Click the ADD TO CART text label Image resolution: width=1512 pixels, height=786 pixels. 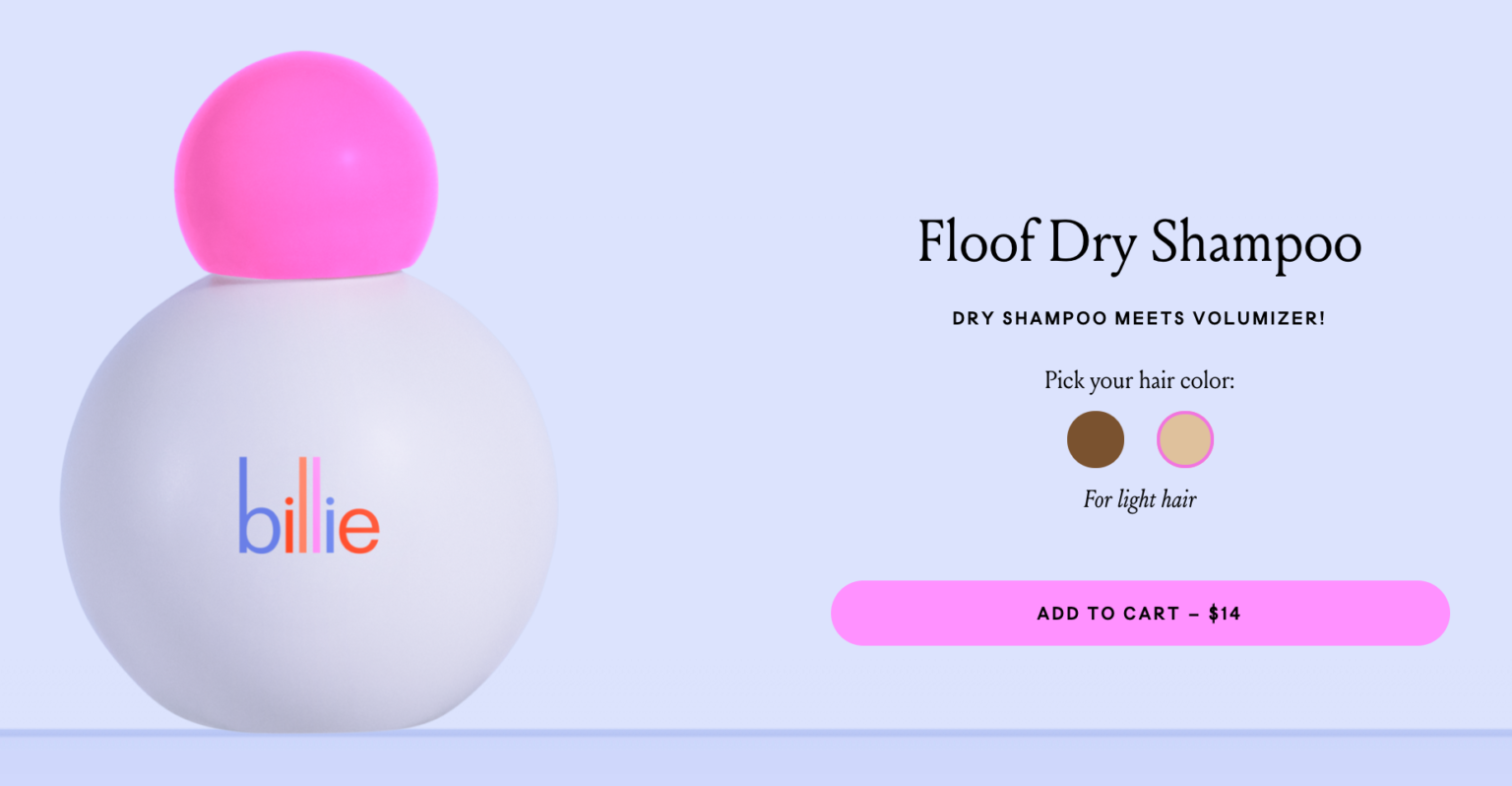1107,614
